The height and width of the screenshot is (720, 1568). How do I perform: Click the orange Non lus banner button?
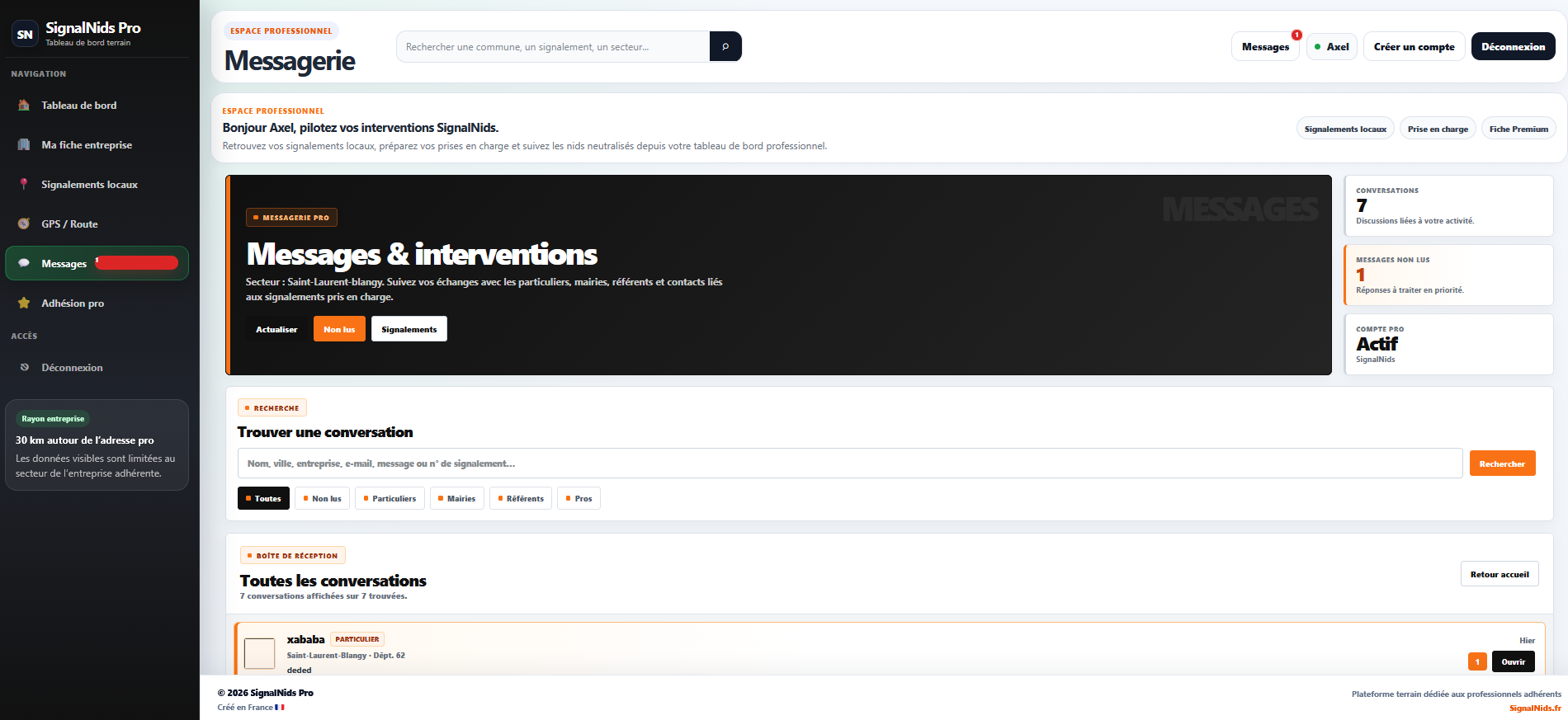(339, 329)
